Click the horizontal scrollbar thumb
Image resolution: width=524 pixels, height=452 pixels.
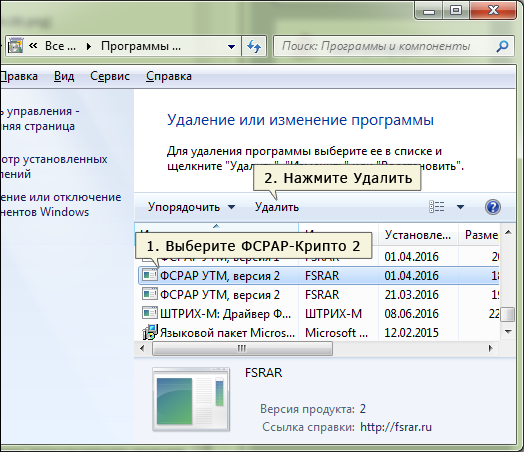coord(242,348)
